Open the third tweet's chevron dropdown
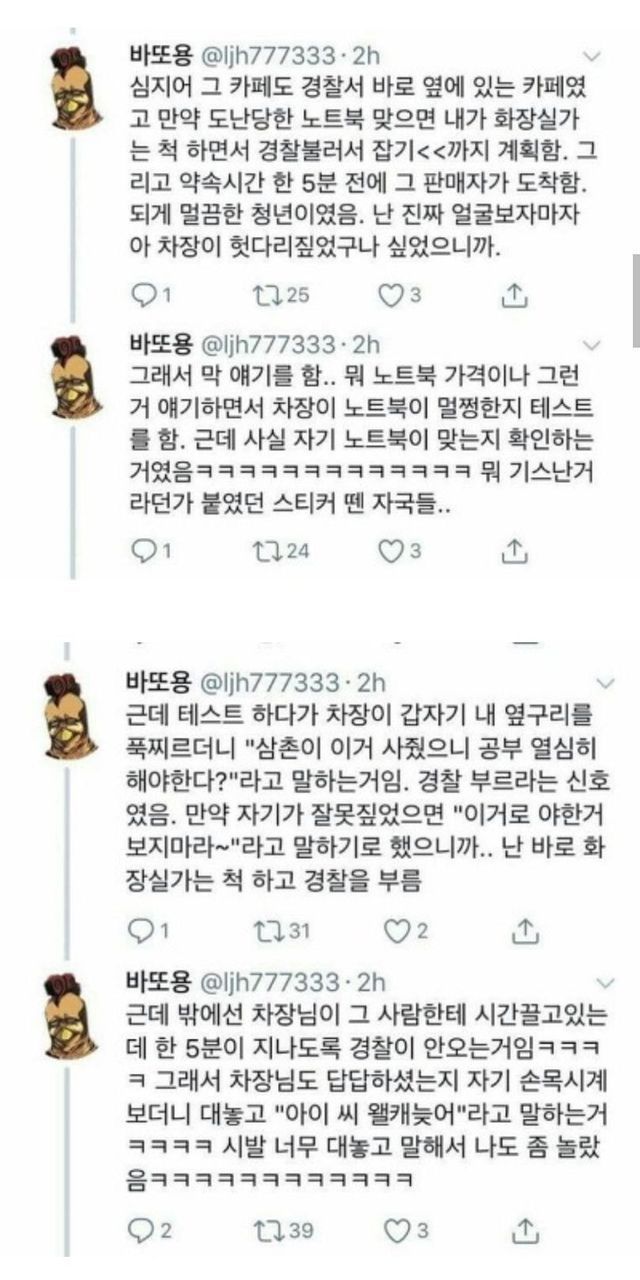The image size is (640, 1280). pyautogui.click(x=605, y=683)
